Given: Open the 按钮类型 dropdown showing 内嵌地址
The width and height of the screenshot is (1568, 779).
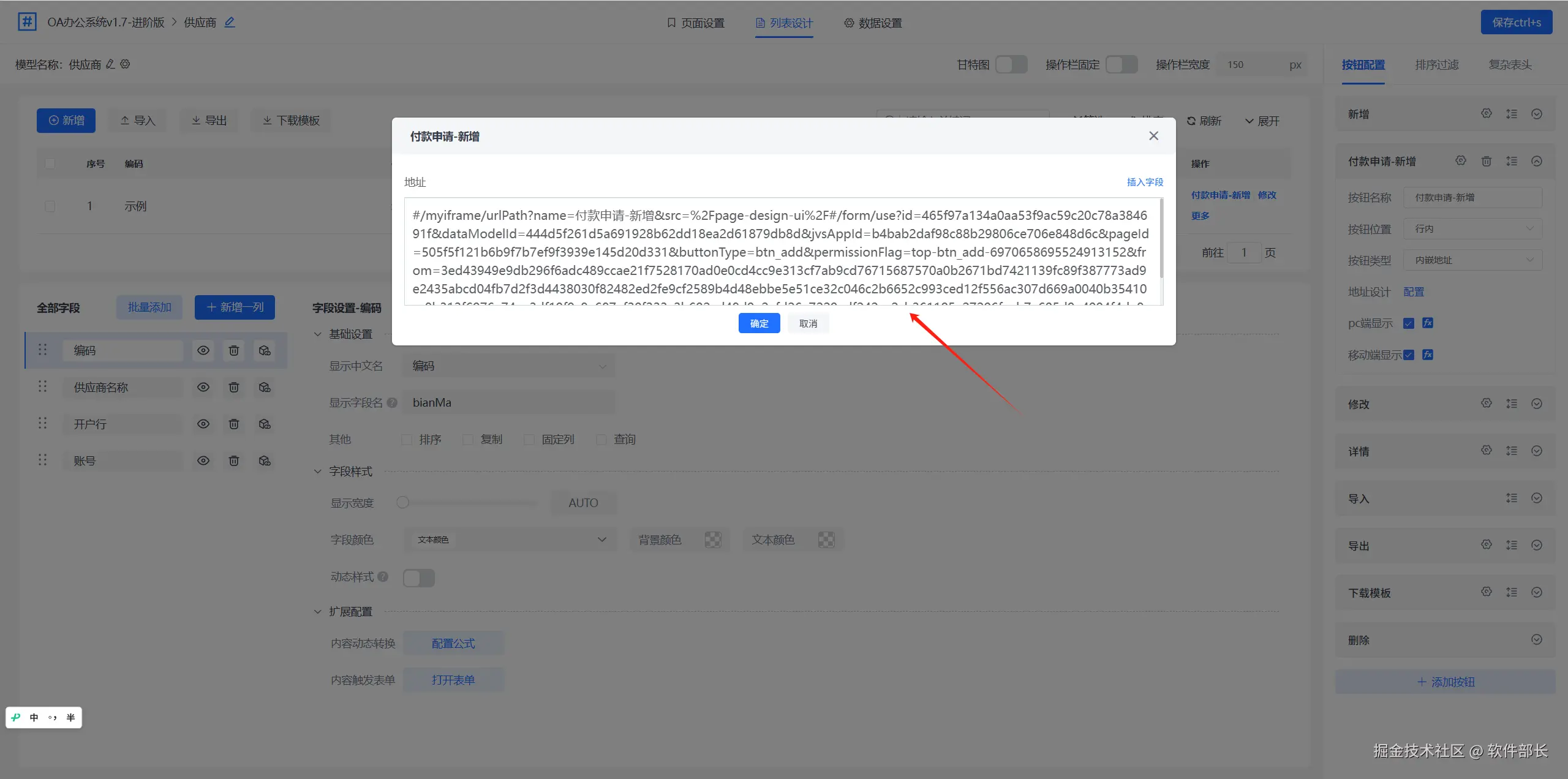Looking at the screenshot, I should tap(1473, 260).
